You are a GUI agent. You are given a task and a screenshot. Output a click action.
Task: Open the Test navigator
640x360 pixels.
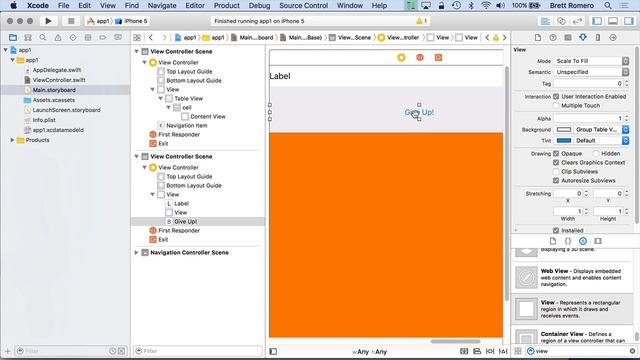click(x=73, y=38)
